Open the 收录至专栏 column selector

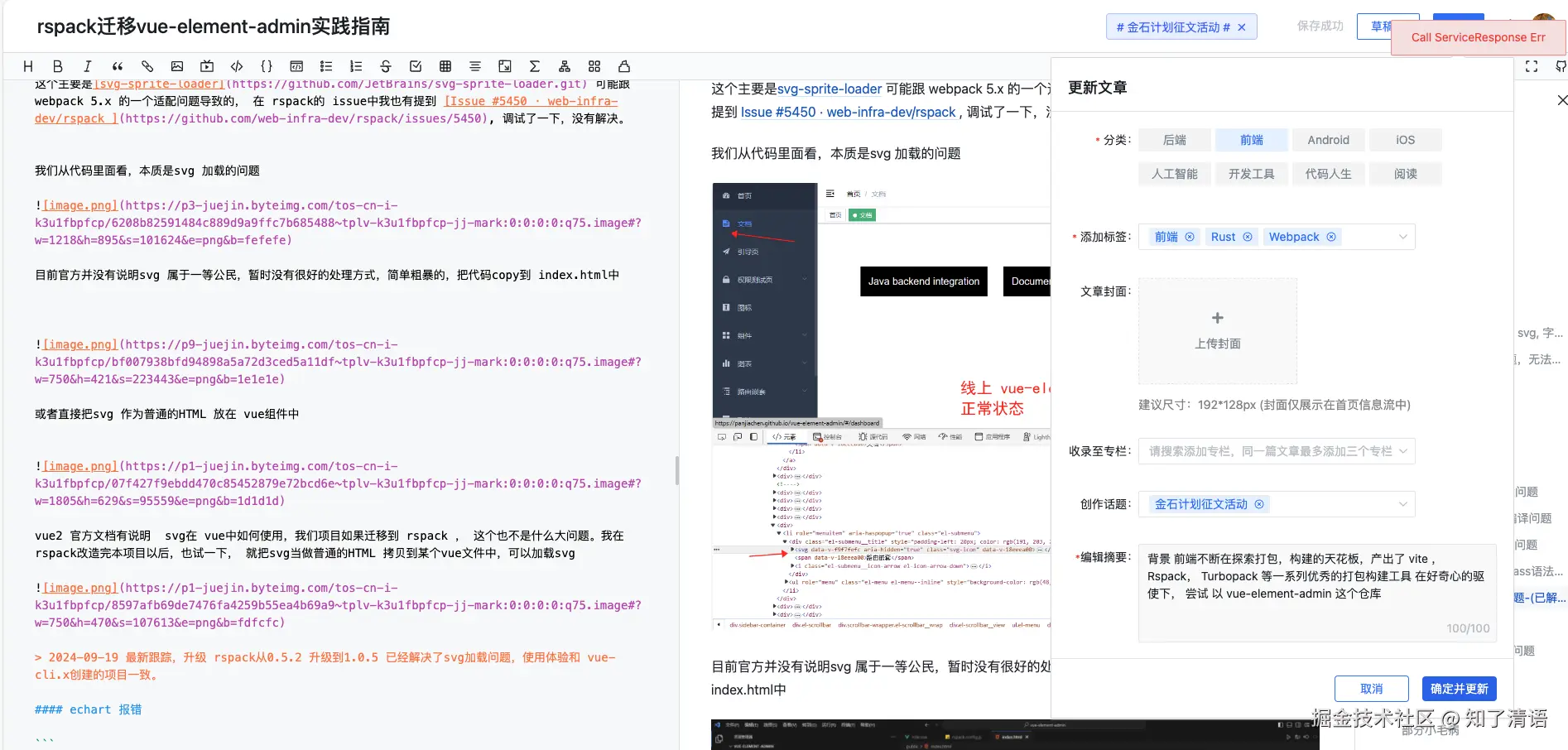(x=1275, y=451)
